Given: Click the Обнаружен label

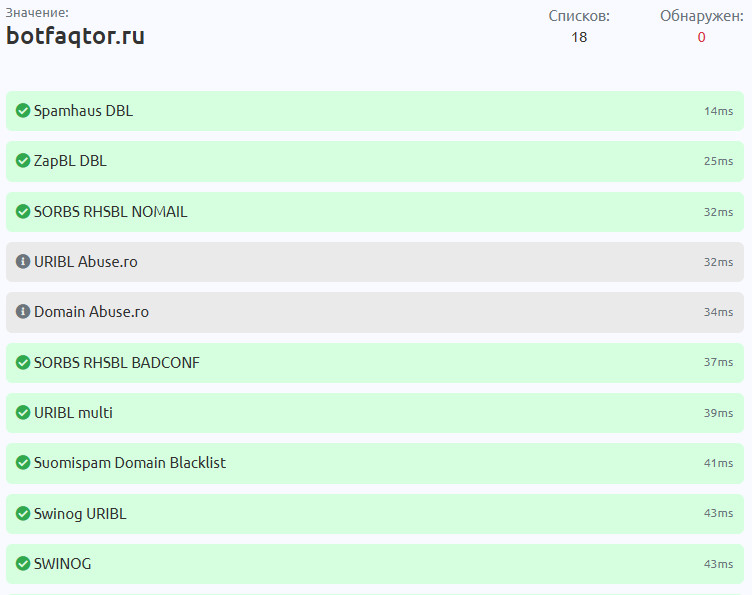Looking at the screenshot, I should [x=702, y=16].
